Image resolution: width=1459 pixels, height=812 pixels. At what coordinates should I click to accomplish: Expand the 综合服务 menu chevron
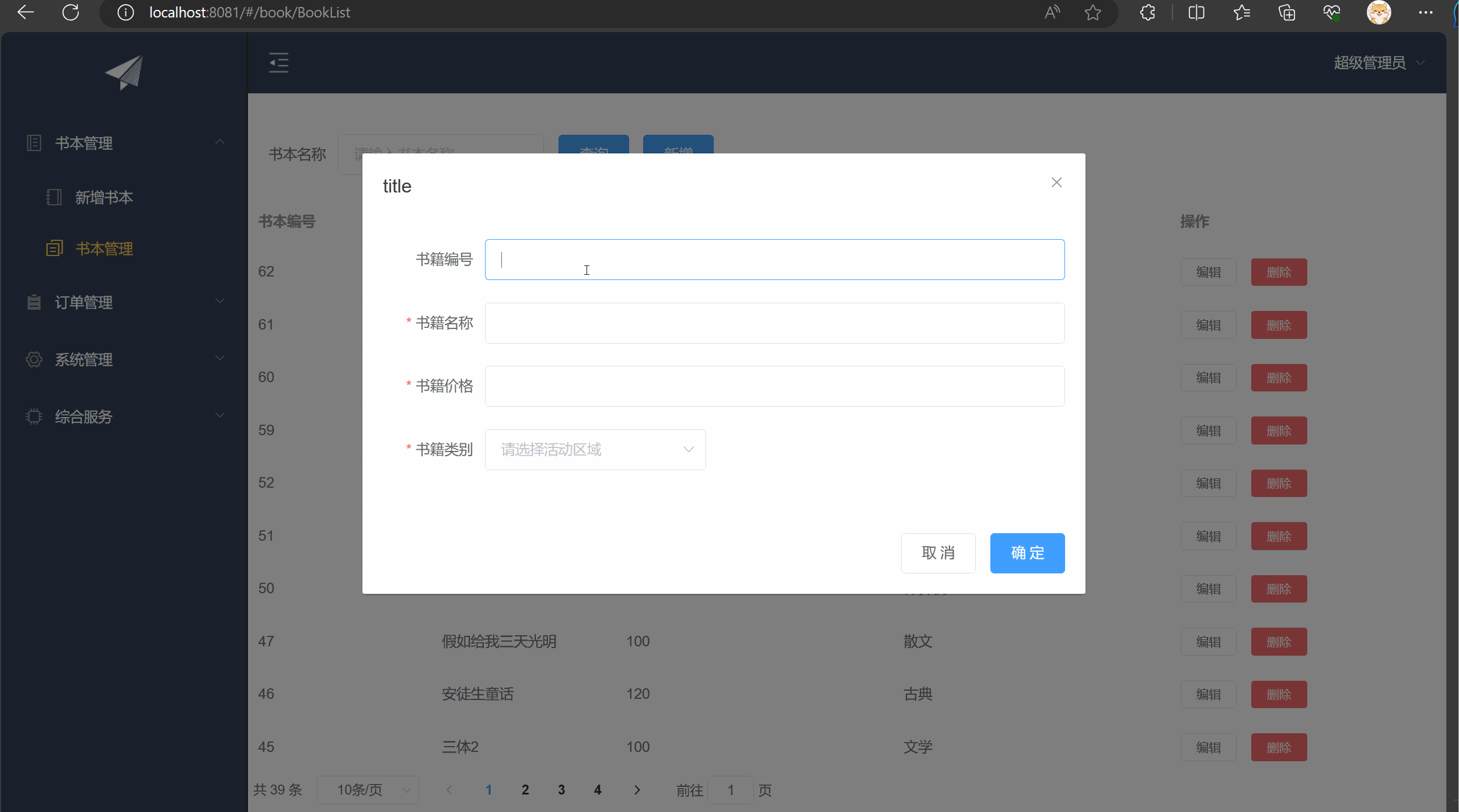click(220, 415)
